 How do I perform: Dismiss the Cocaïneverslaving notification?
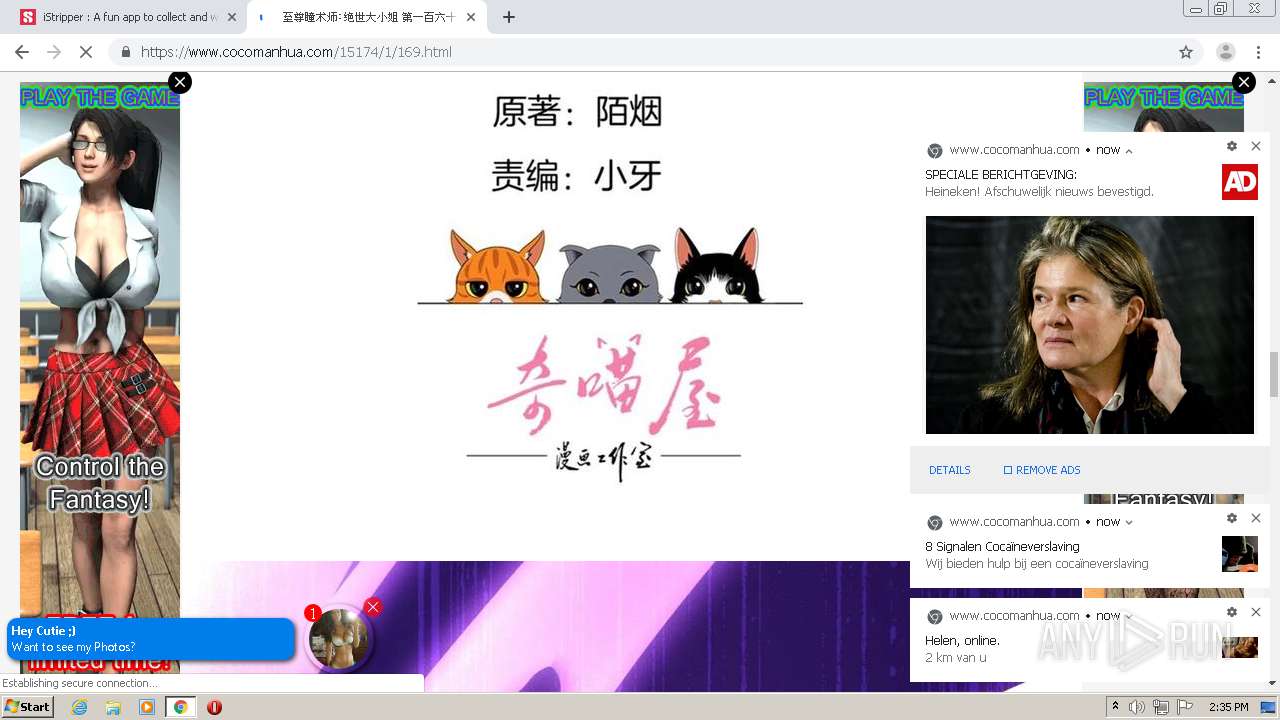pyautogui.click(x=1256, y=518)
